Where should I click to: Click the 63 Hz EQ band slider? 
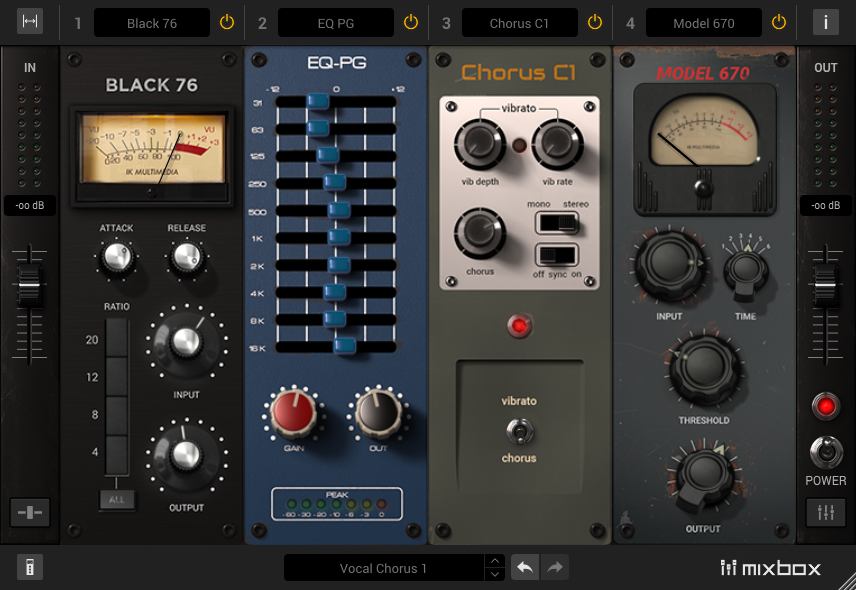point(318,128)
